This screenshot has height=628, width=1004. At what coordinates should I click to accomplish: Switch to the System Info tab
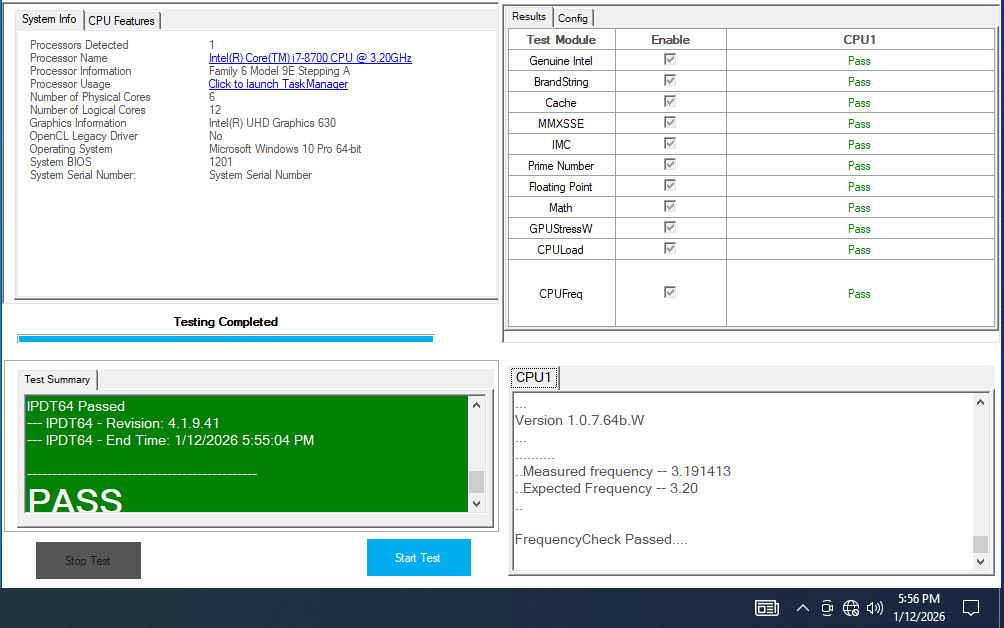pyautogui.click(x=49, y=19)
